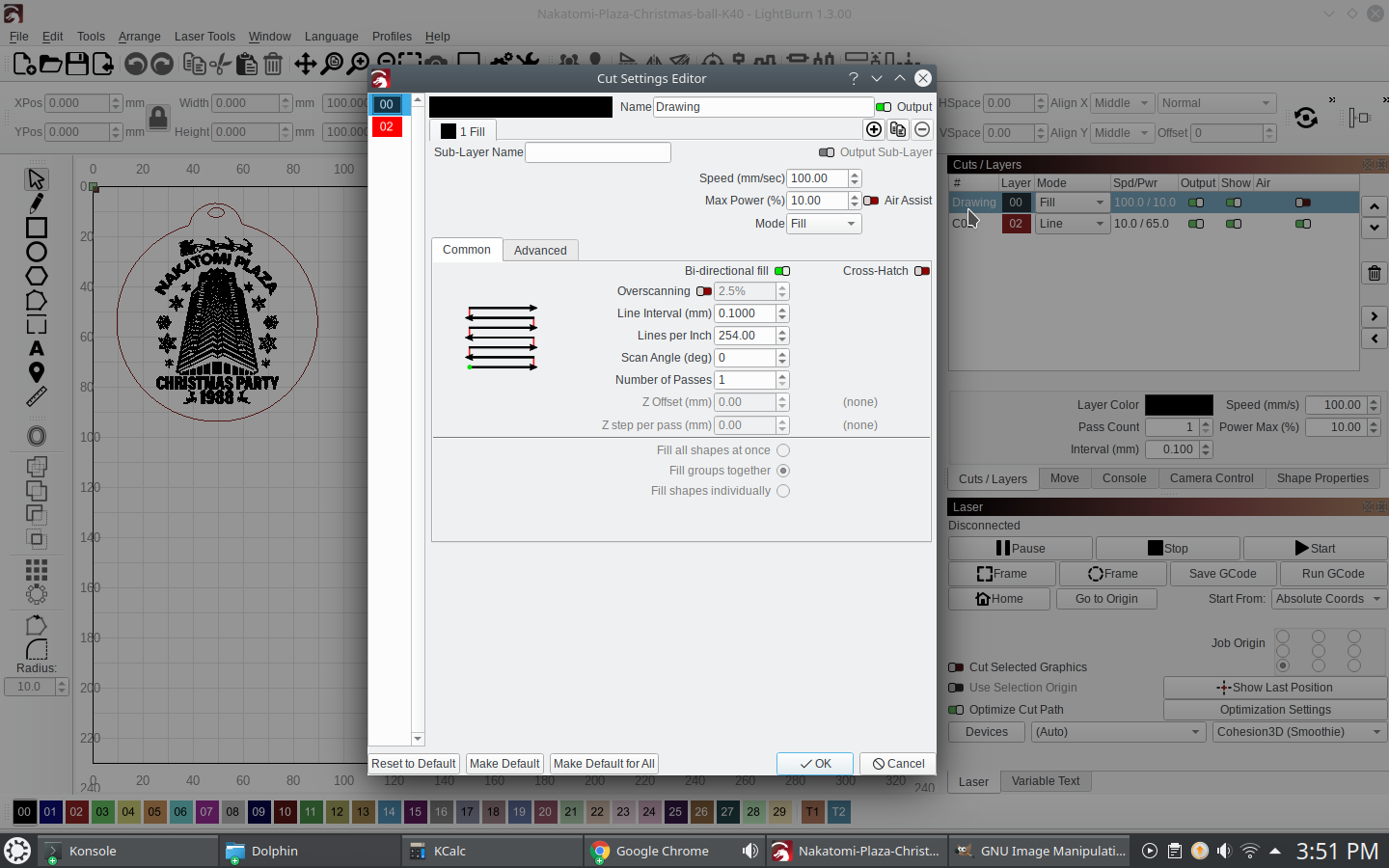Toggle Optimize Cut Path switch
The image size is (1389, 868).
tap(956, 710)
